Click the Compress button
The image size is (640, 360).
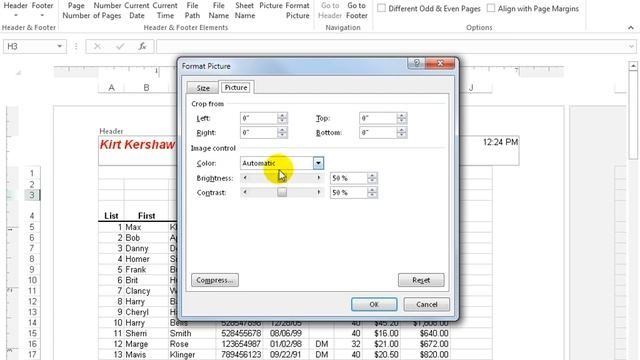click(x=215, y=280)
